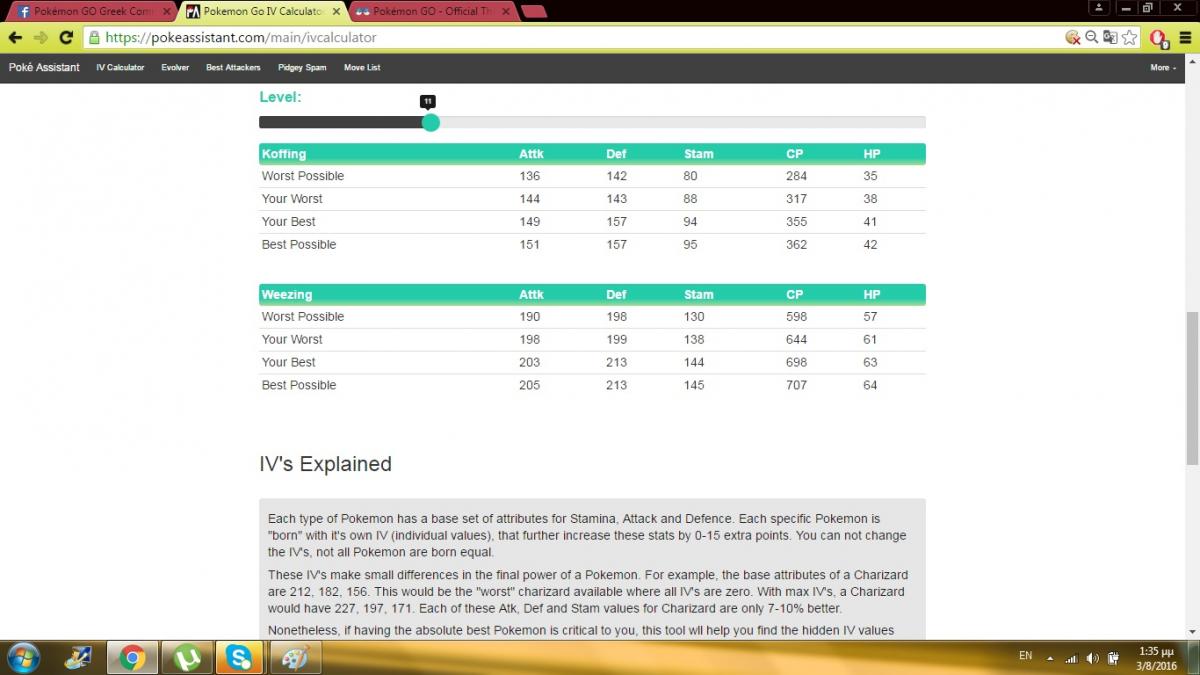Click the blocked cookie icon in address bar

1073,37
